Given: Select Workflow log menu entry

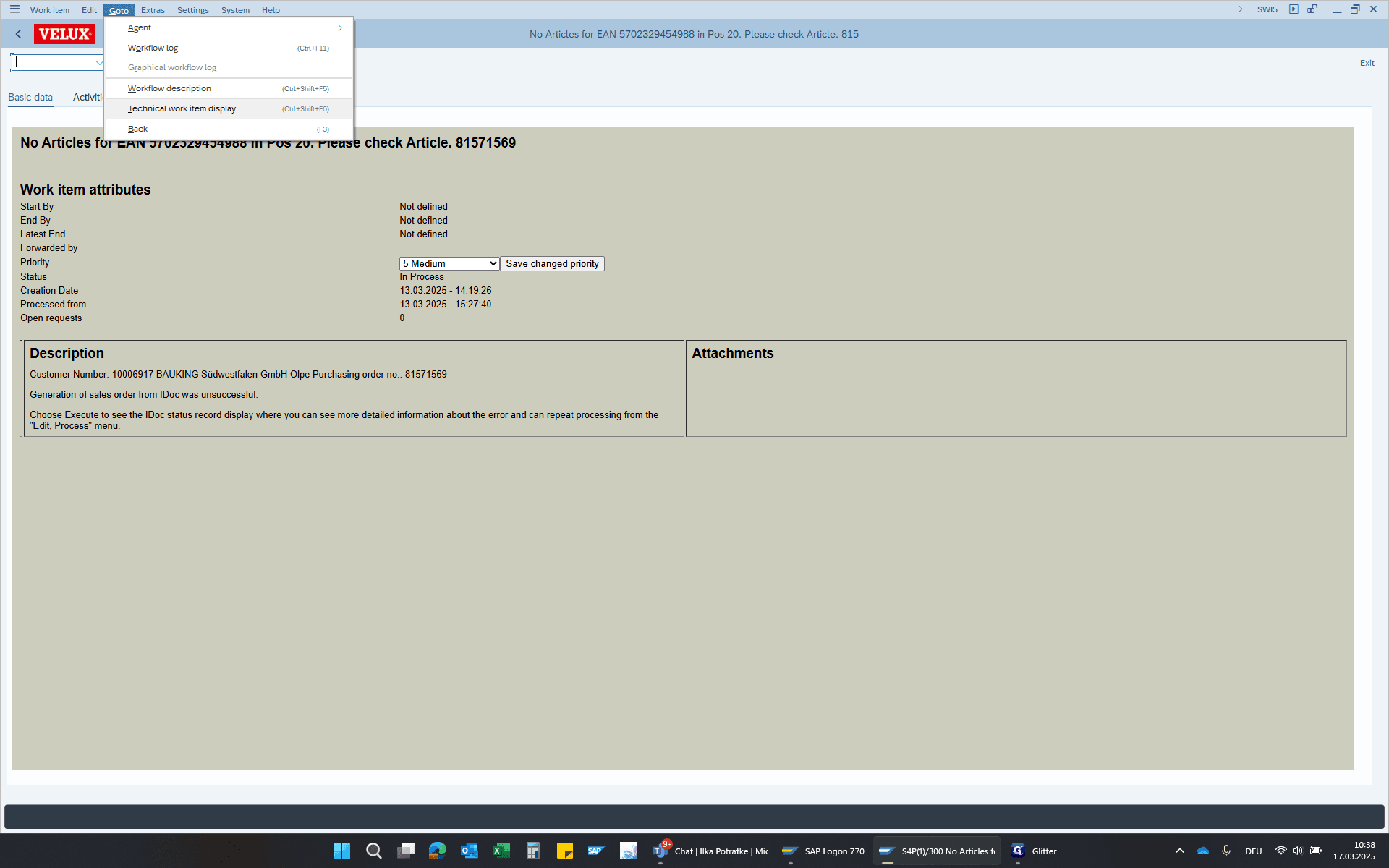Looking at the screenshot, I should tap(229, 48).
